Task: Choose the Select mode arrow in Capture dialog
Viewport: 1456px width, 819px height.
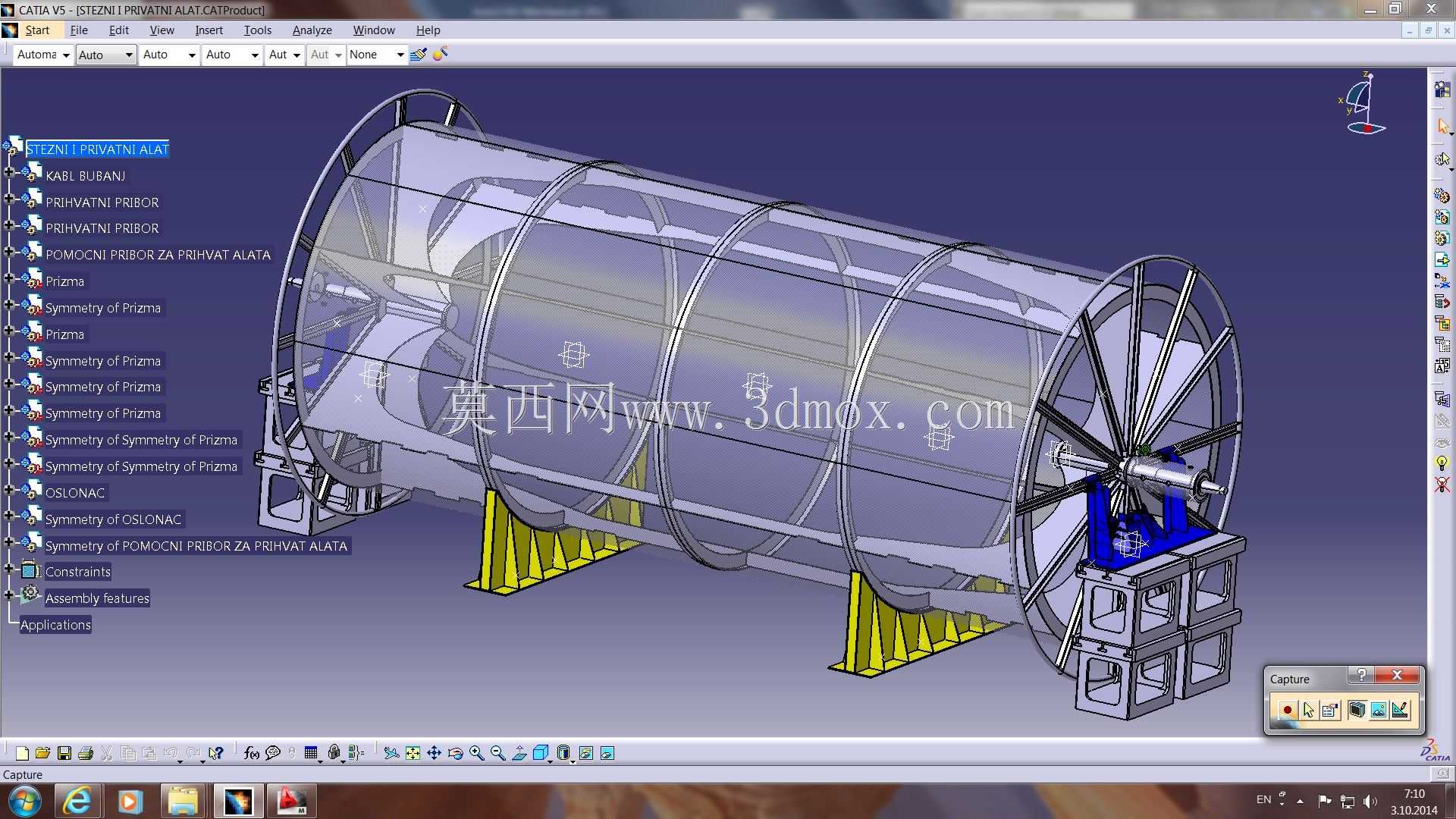Action: (x=1308, y=710)
